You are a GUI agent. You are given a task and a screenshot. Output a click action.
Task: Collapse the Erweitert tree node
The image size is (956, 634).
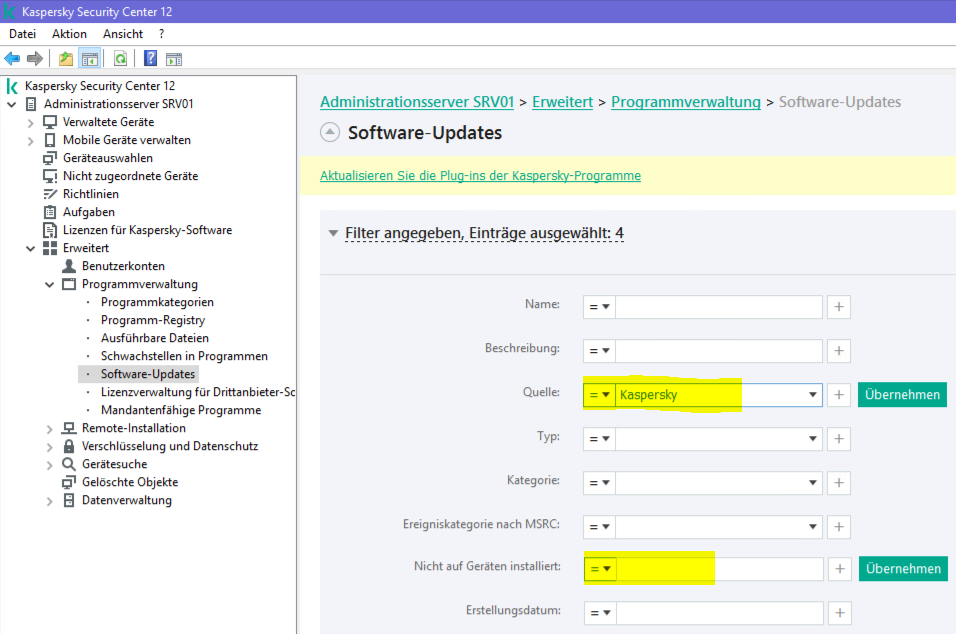click(30, 249)
